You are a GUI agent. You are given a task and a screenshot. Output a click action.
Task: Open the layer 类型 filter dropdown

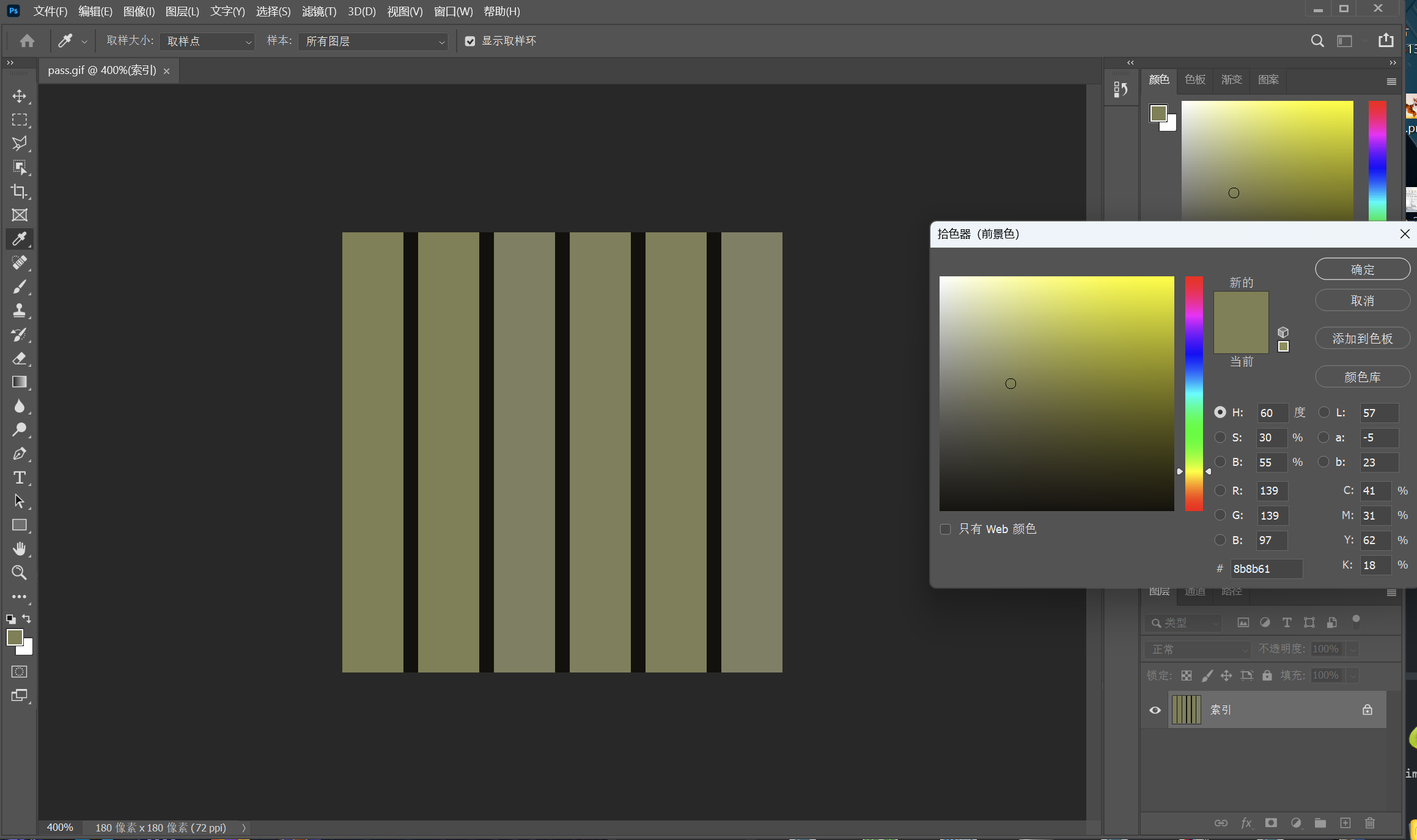pos(1183,623)
